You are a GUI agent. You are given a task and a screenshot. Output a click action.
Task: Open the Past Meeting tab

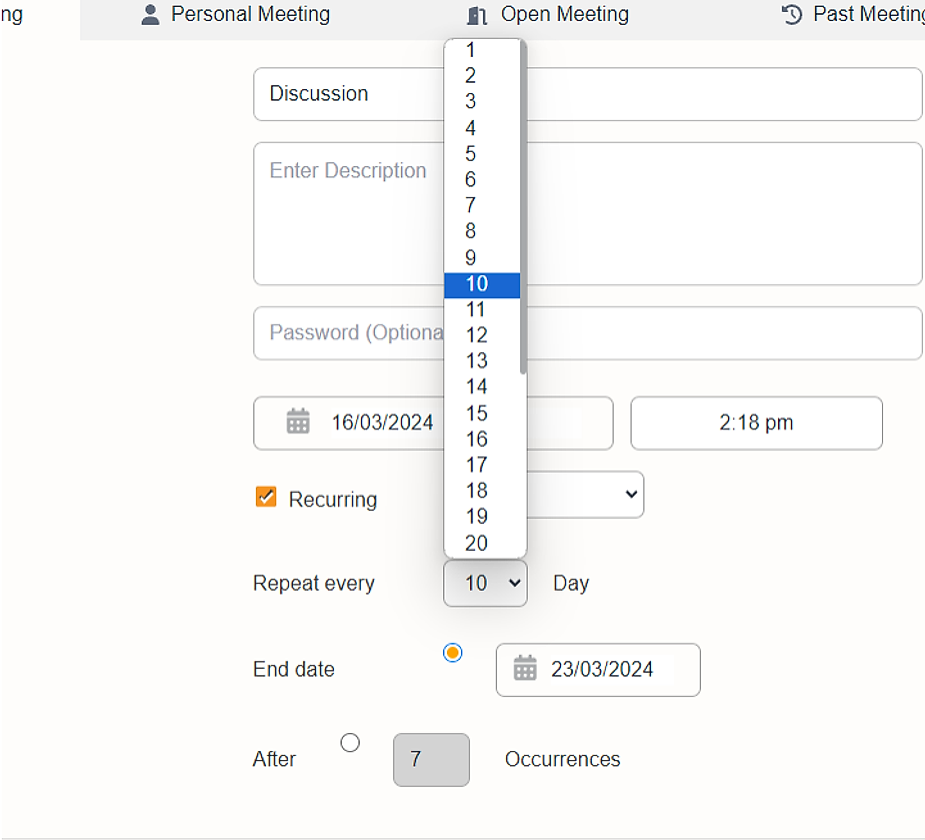[853, 14]
